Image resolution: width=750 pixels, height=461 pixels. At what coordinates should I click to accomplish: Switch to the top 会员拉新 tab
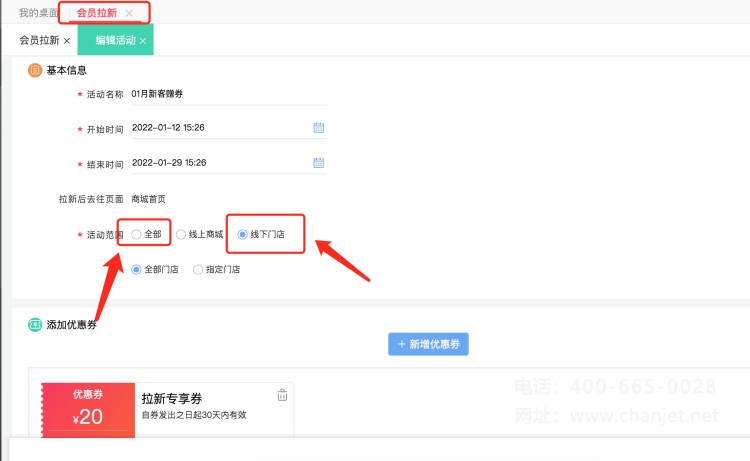tap(97, 13)
